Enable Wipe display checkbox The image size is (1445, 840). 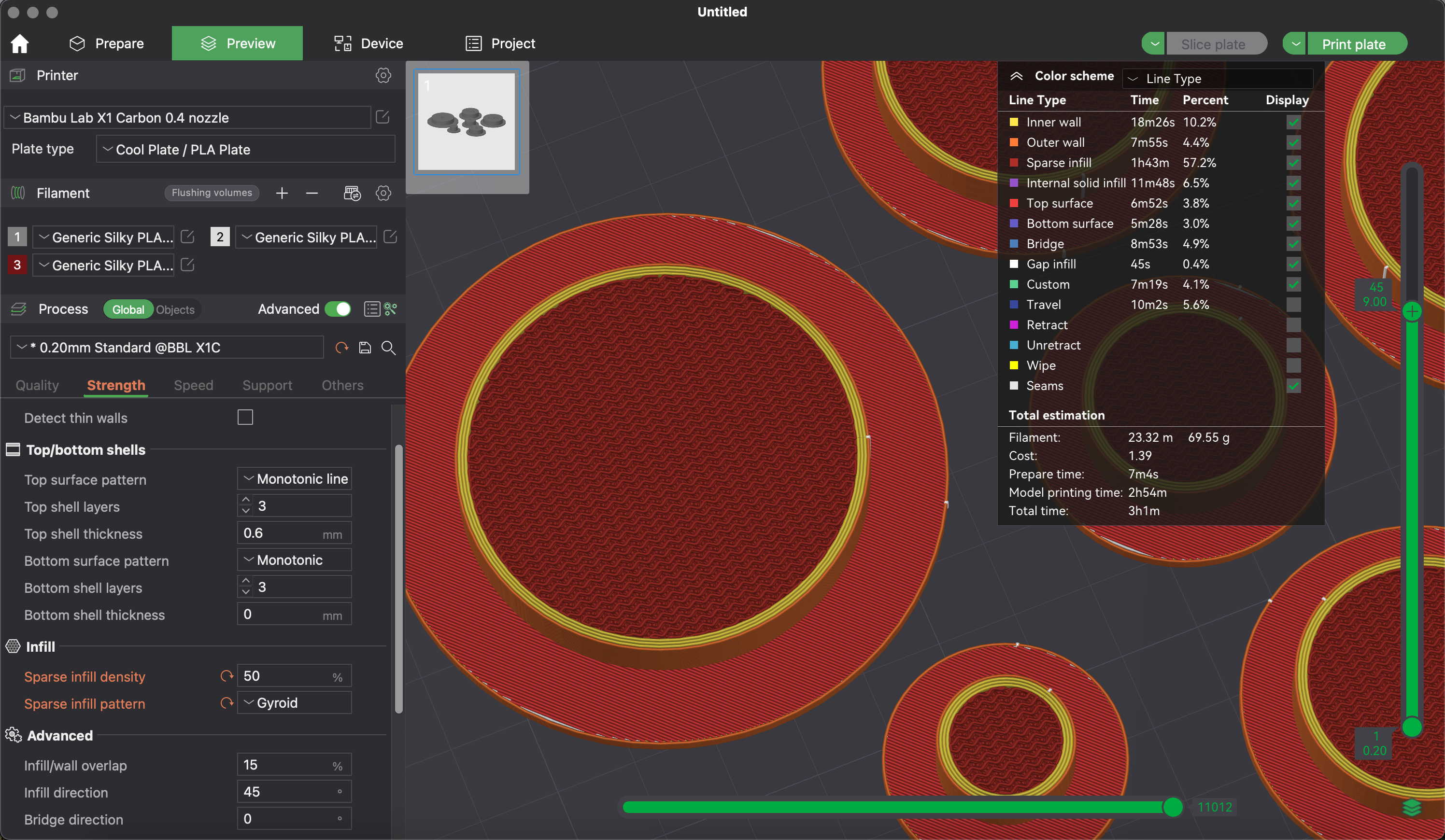click(x=1294, y=365)
